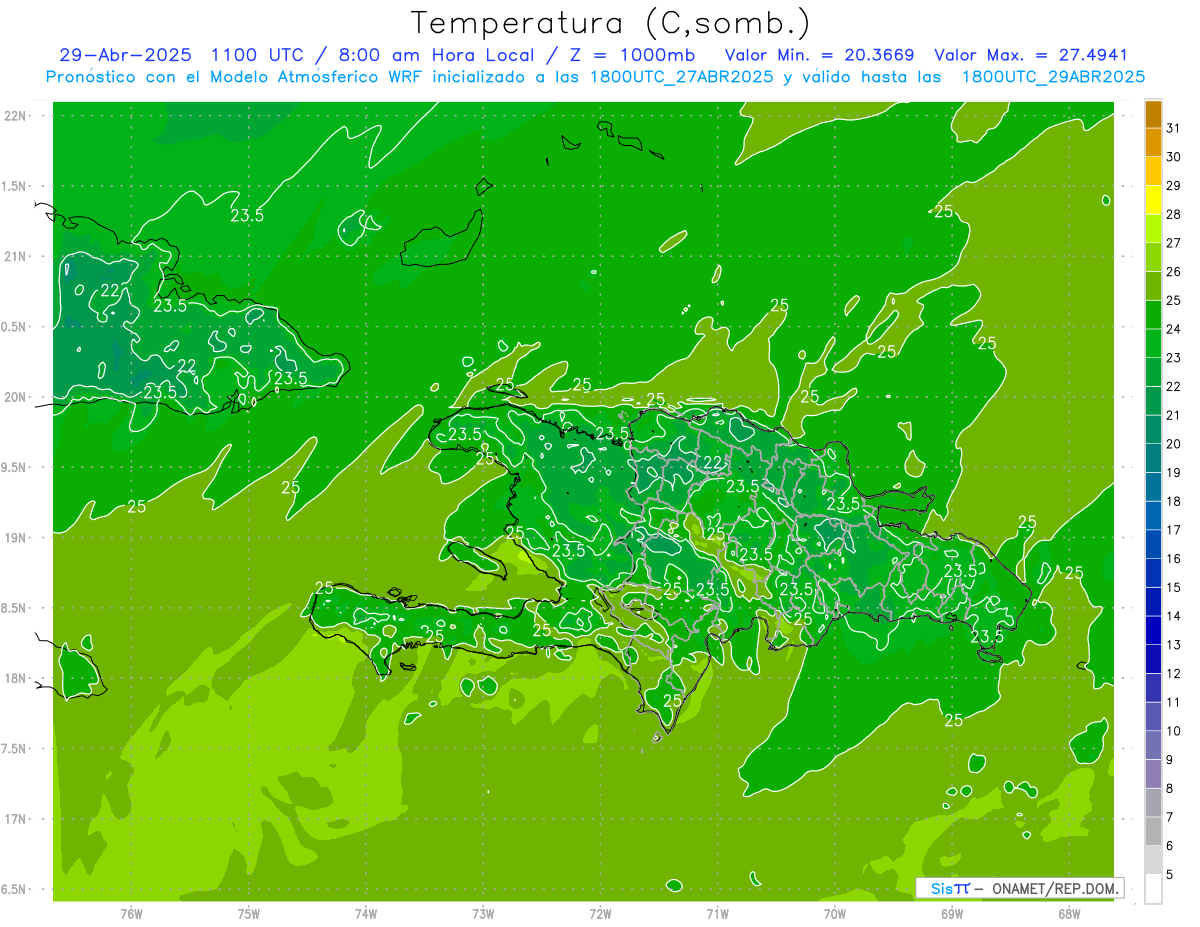Click the legend value "12"

pyautogui.click(x=1173, y=674)
